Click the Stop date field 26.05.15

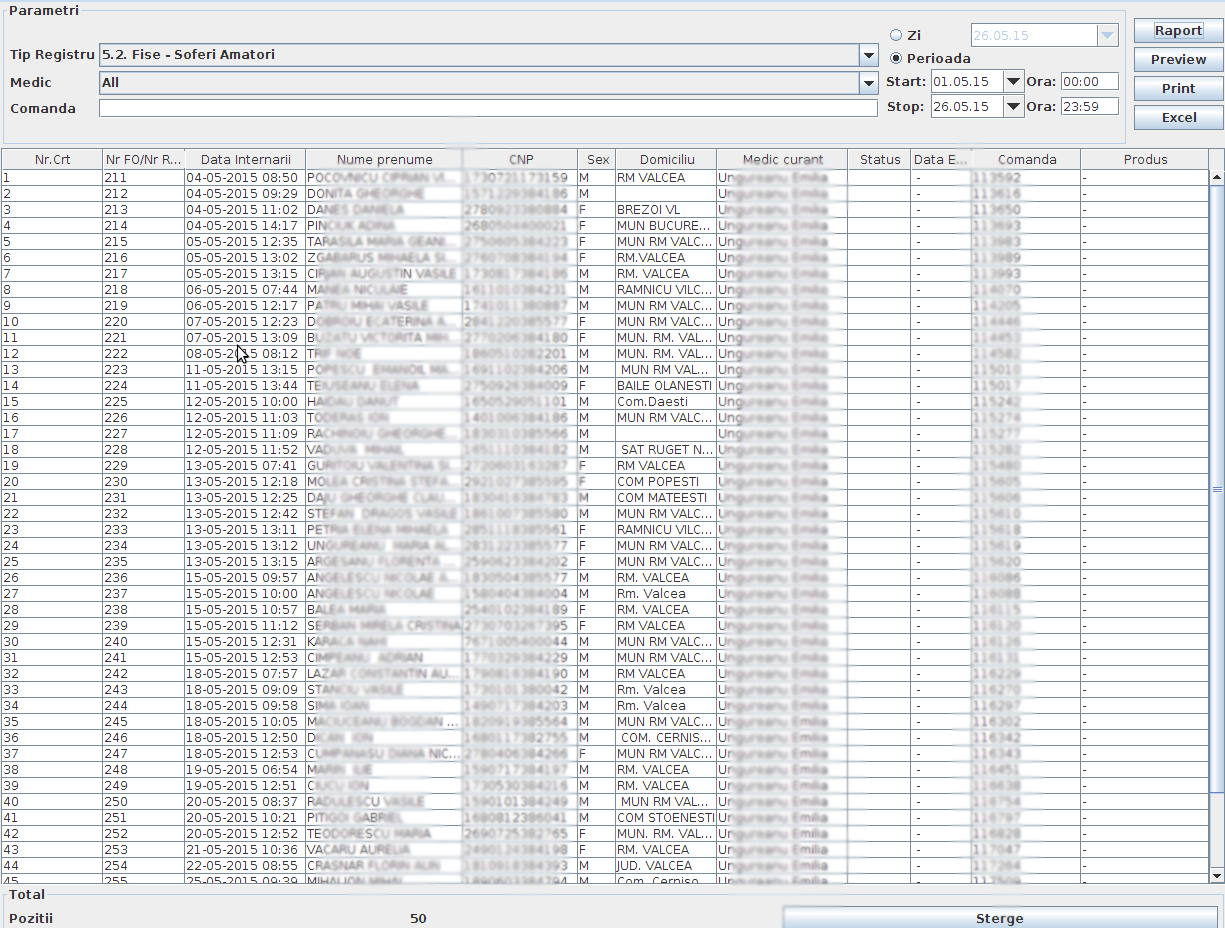coord(967,106)
